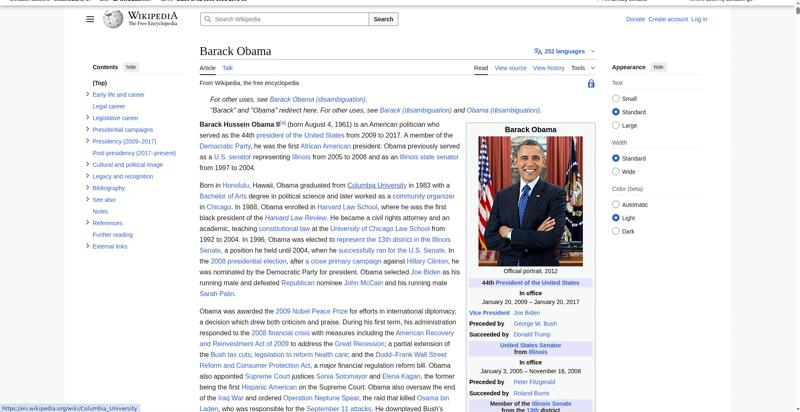The image size is (800, 412).
Task: Open the Tools dropdown menu
Action: point(581,68)
